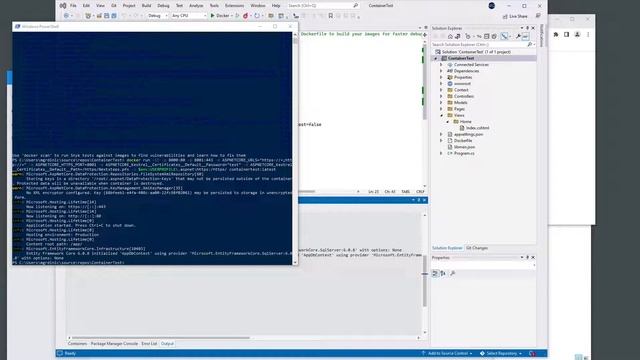Click the Save toolbar icon
The width and height of the screenshot is (640, 360).
coord(107,16)
